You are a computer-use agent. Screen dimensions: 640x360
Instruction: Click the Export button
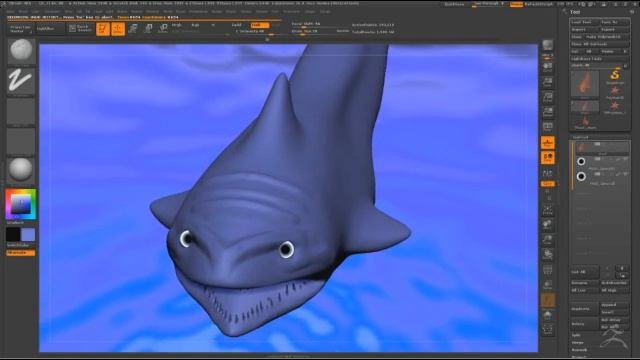pyautogui.click(x=614, y=29)
